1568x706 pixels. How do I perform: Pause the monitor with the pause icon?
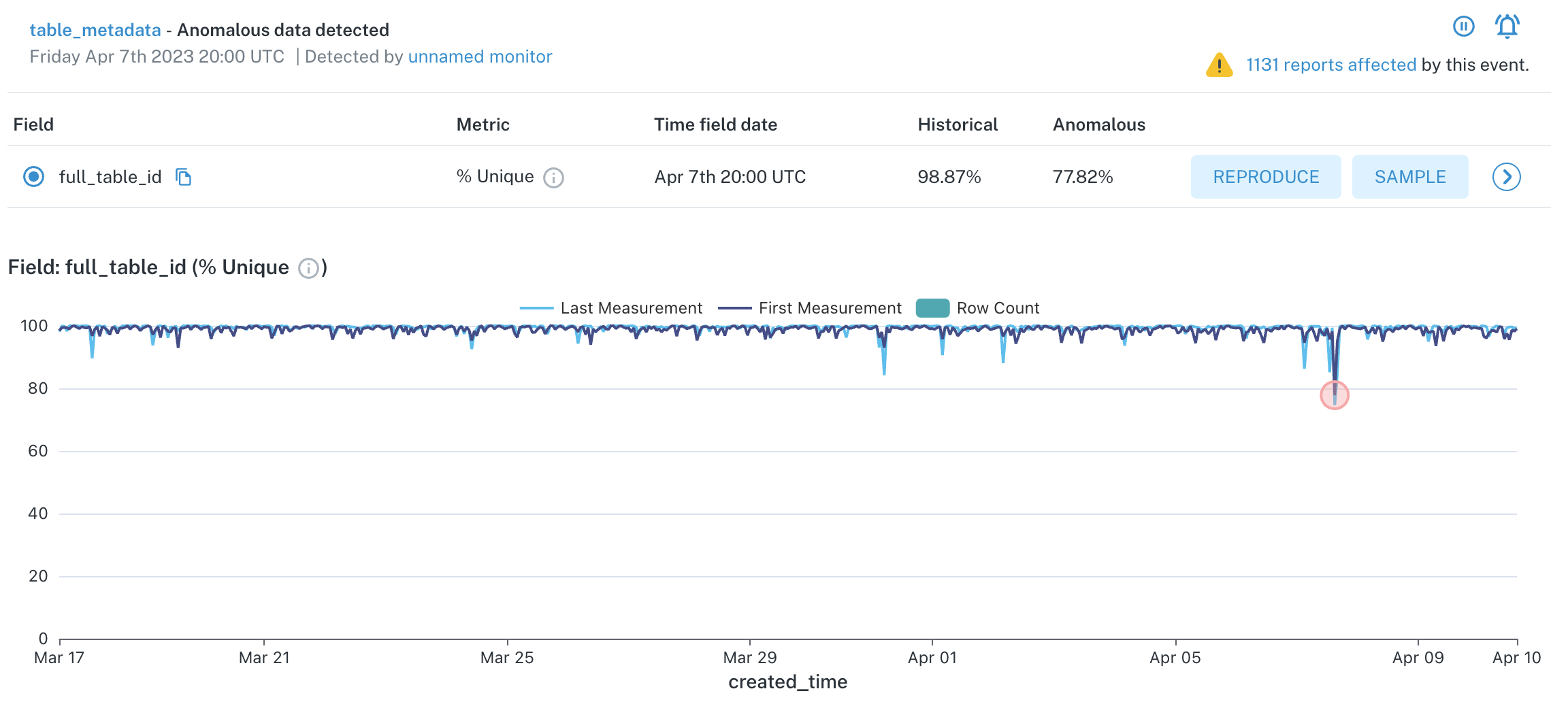tap(1463, 27)
